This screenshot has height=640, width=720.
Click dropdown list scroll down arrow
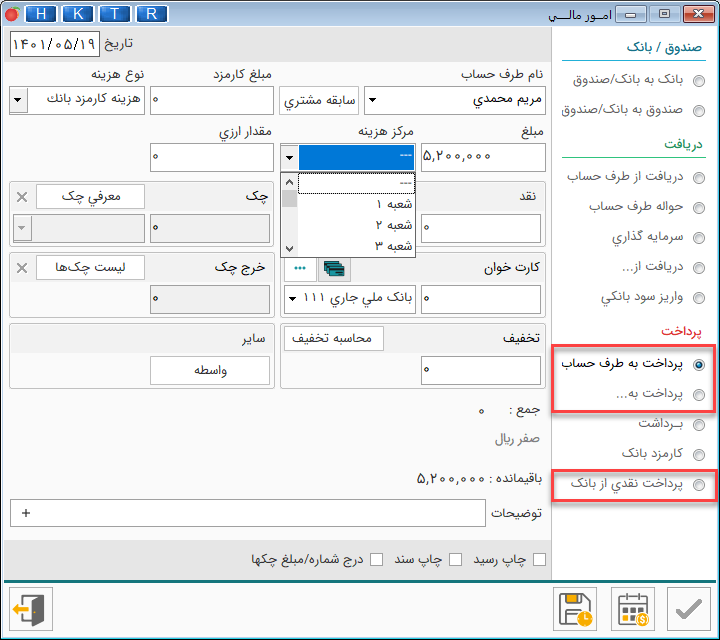(289, 249)
